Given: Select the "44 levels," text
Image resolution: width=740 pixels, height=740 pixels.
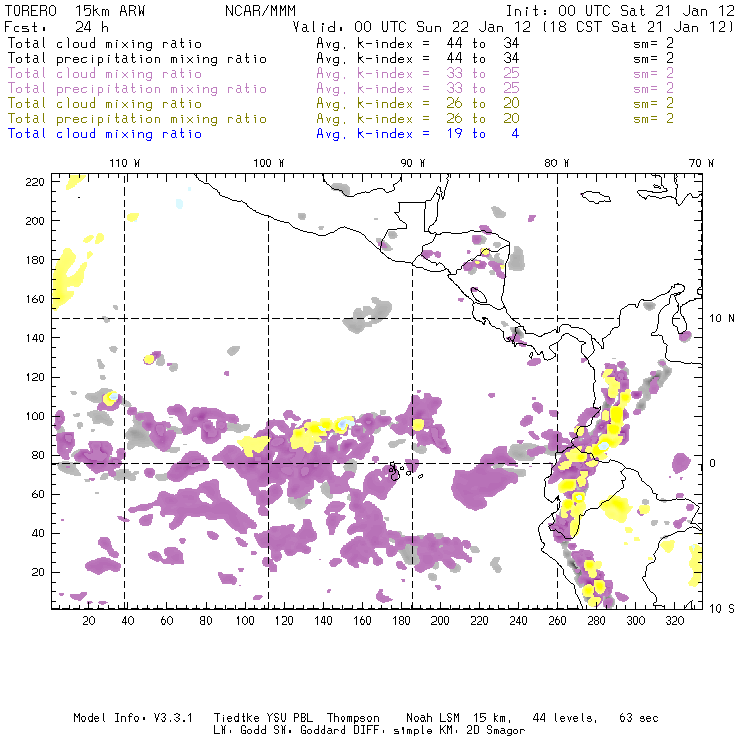Looking at the screenshot, I should (565, 718).
